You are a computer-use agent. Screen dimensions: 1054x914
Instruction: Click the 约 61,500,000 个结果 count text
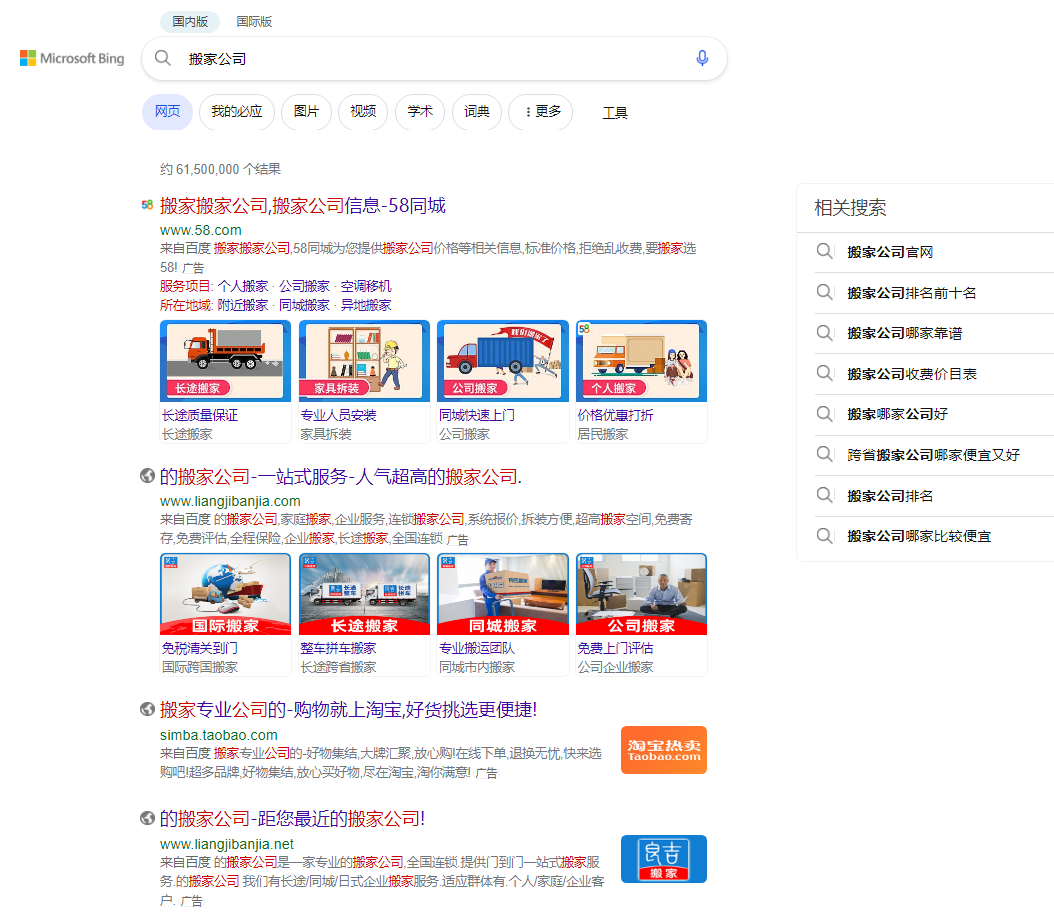click(220, 169)
